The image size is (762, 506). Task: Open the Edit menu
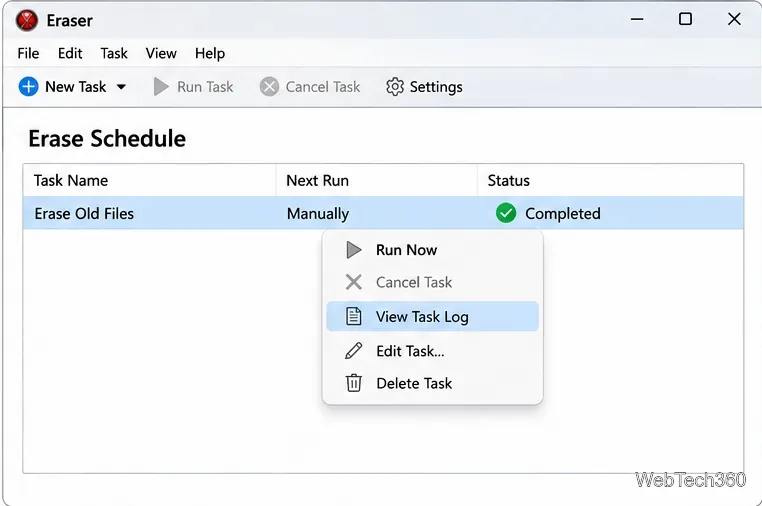pyautogui.click(x=70, y=53)
